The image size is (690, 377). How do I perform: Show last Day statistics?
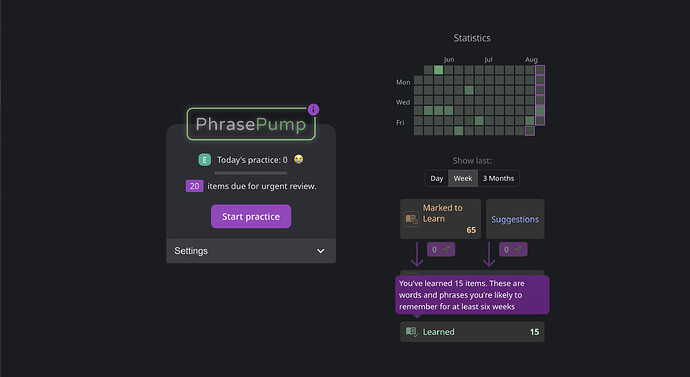[x=437, y=178]
